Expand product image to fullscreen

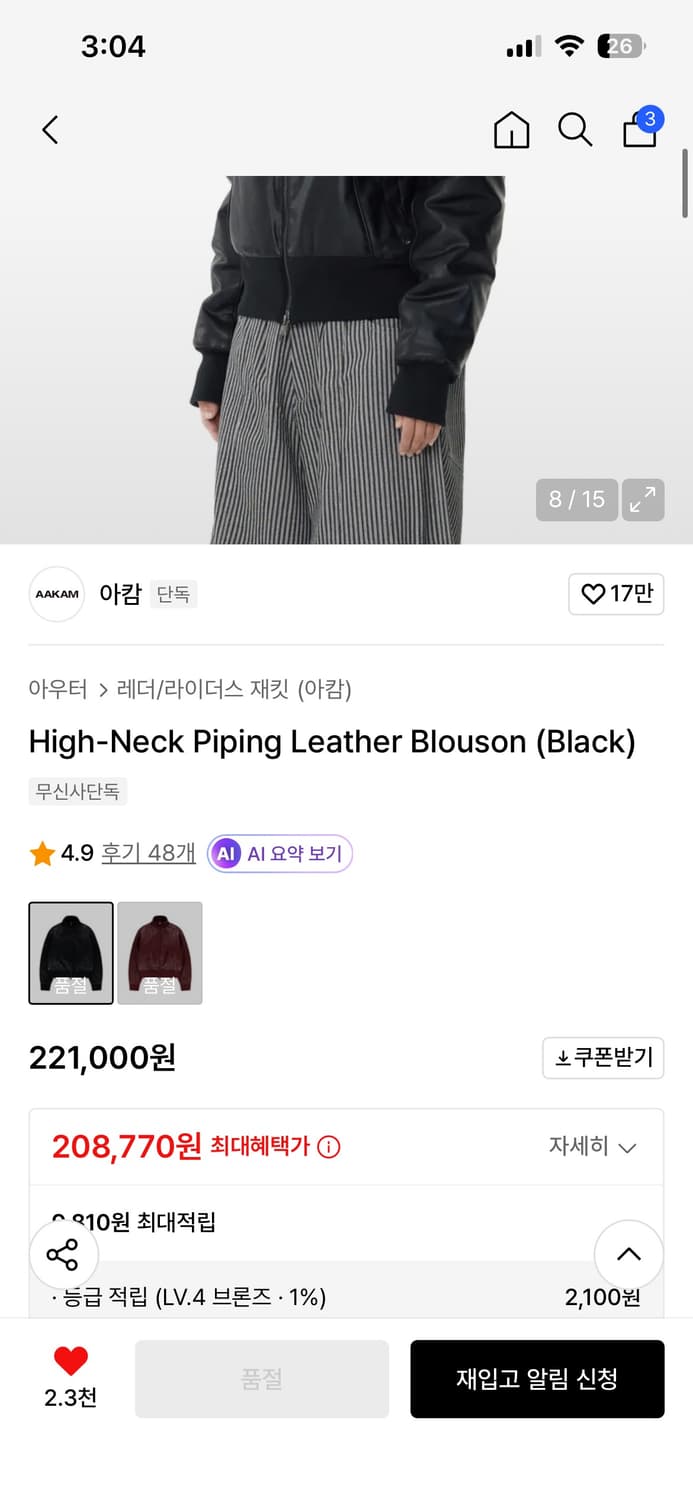click(642, 499)
